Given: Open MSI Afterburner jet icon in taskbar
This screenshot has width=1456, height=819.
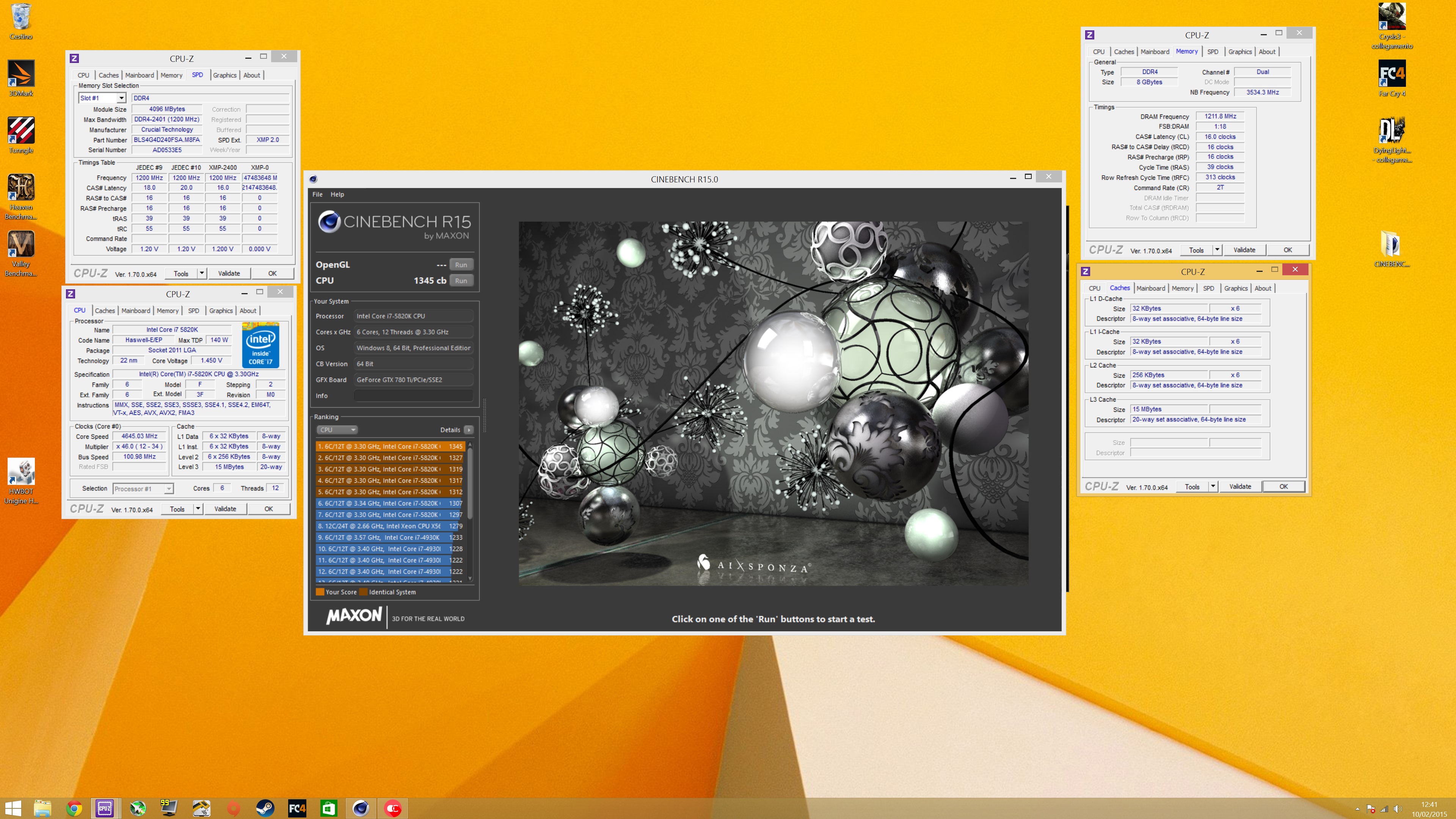Looking at the screenshot, I should pyautogui.click(x=138, y=808).
